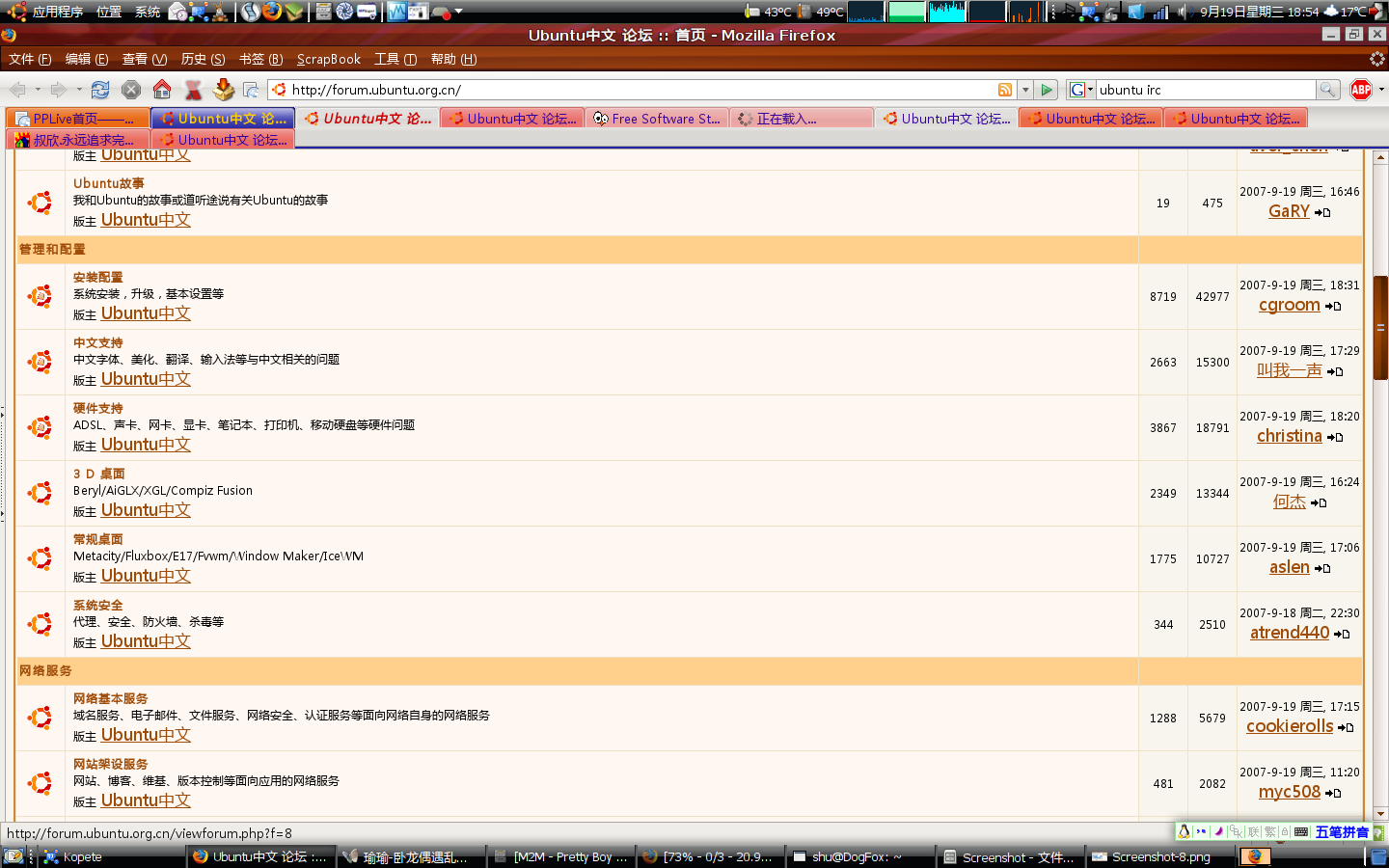Open the 网络基本服务 forum link
The width and height of the screenshot is (1389, 868).
click(111, 699)
